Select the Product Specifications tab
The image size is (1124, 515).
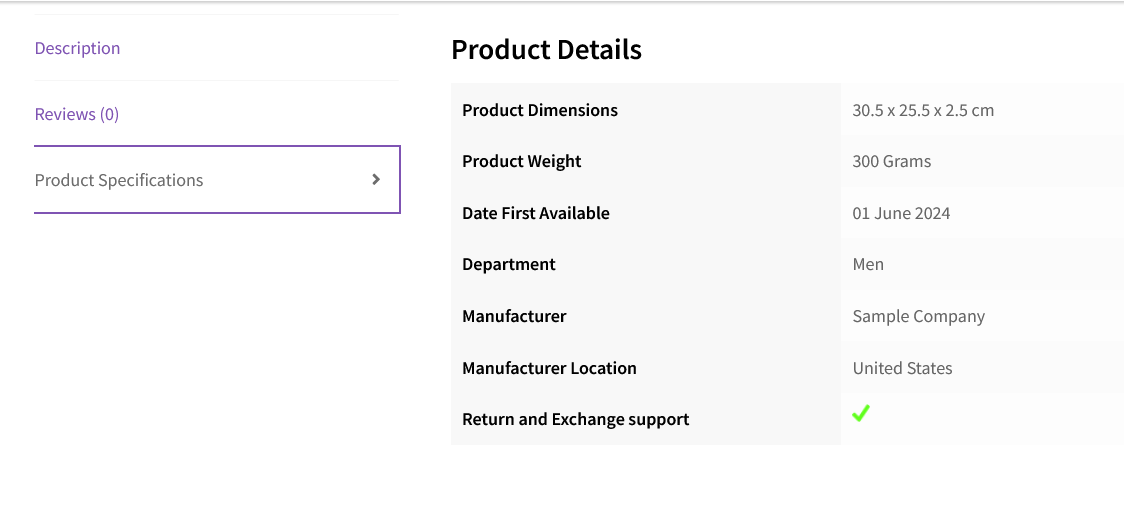[119, 180]
